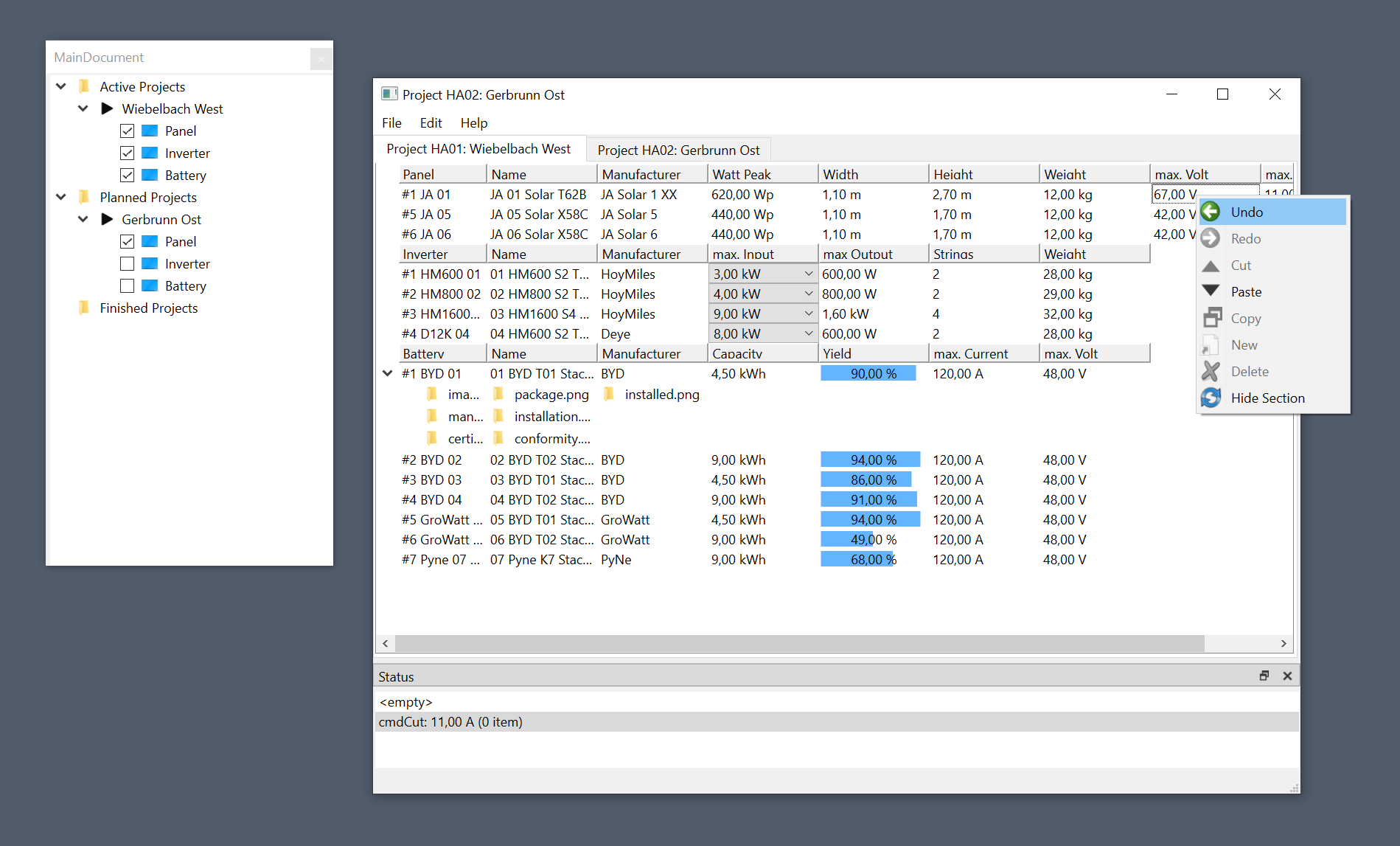This screenshot has width=1400, height=846.
Task: Open the 3,00 kW max input dropdown
Action: point(808,274)
